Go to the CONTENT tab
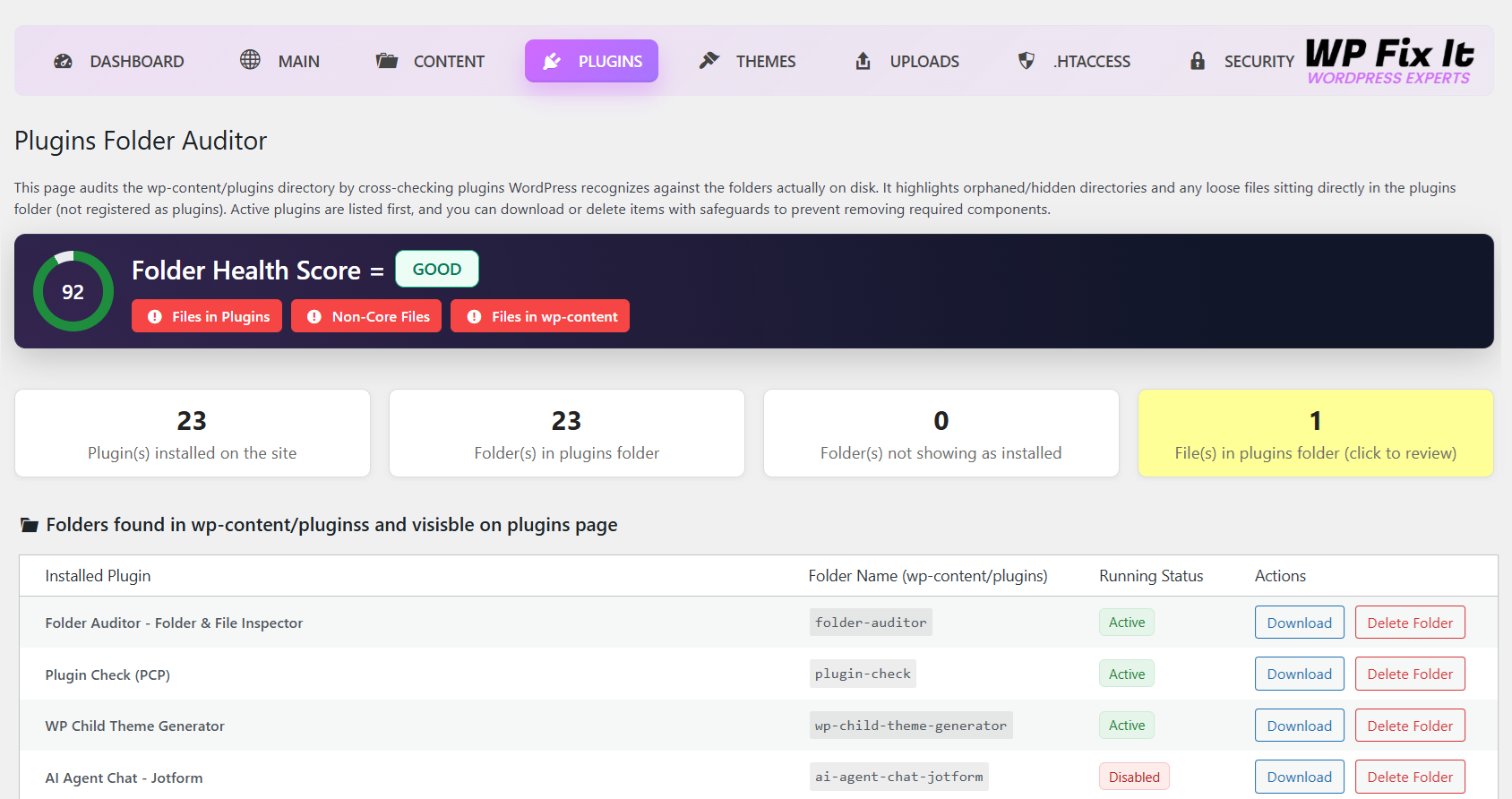Image resolution: width=1512 pixels, height=799 pixels. point(430,61)
